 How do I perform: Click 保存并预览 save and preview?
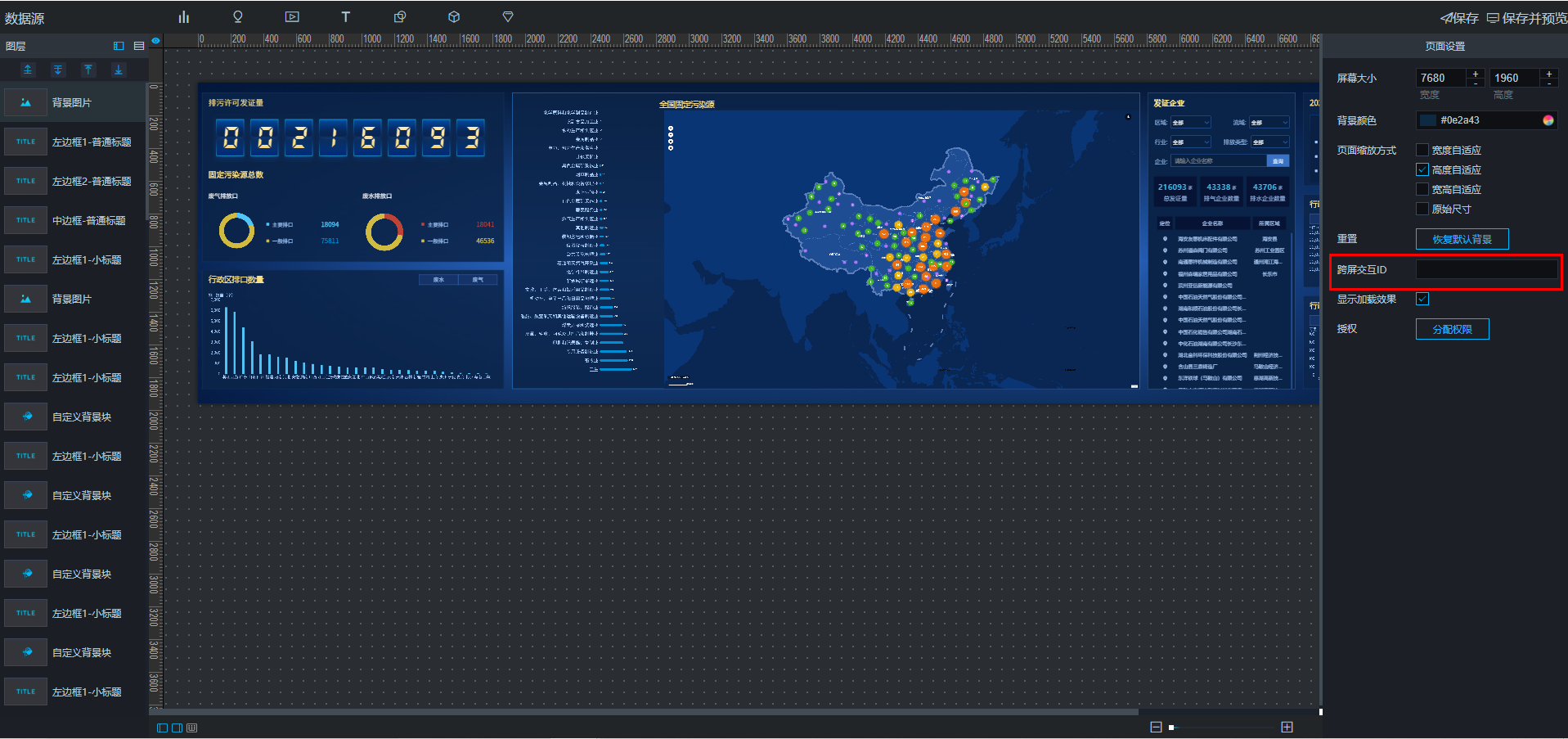point(1526,18)
